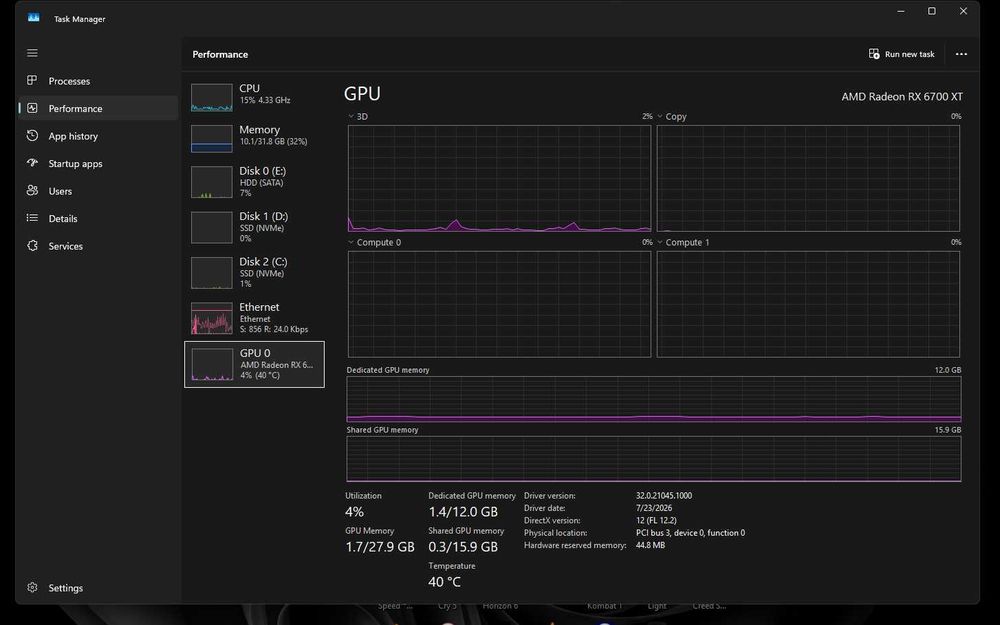Click the Services puzzle icon
This screenshot has height=625, width=1000.
[x=33, y=246]
